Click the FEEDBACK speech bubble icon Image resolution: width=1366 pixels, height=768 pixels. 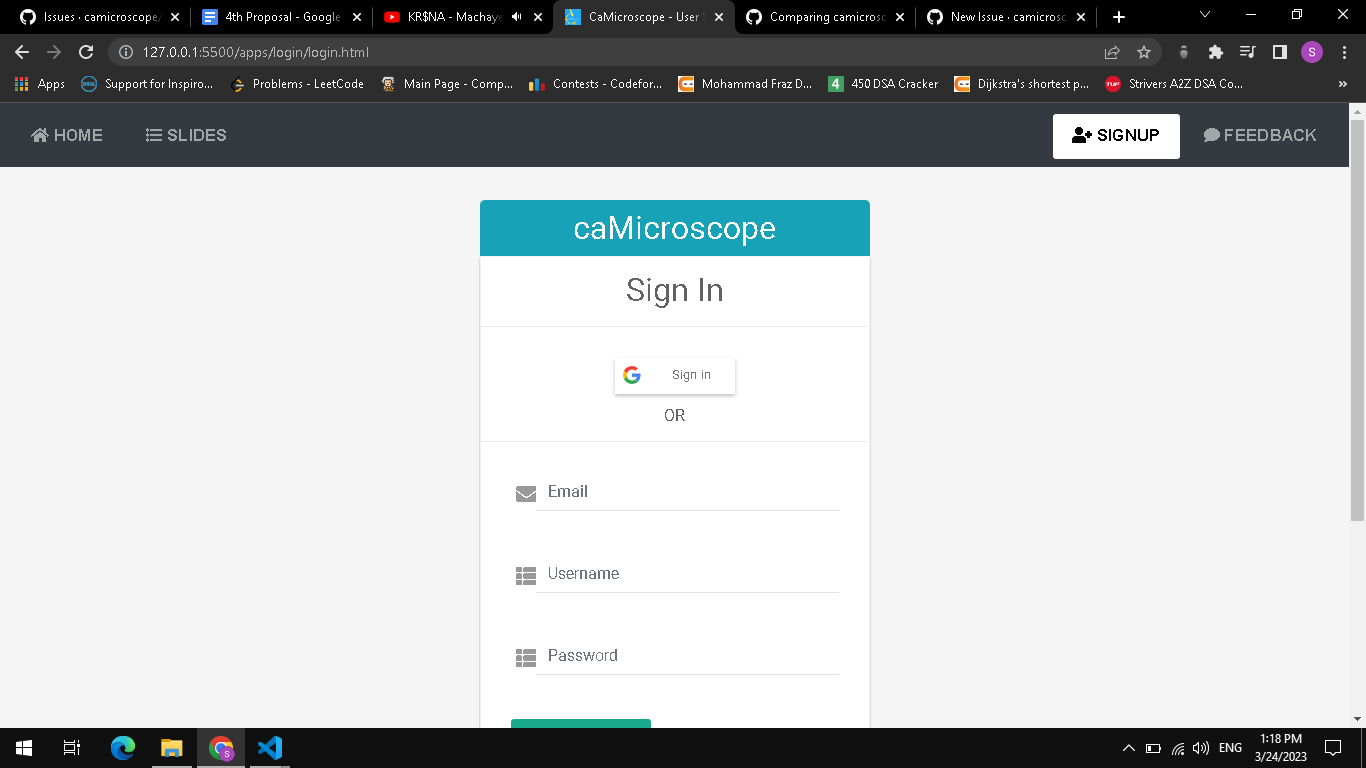tap(1211, 134)
